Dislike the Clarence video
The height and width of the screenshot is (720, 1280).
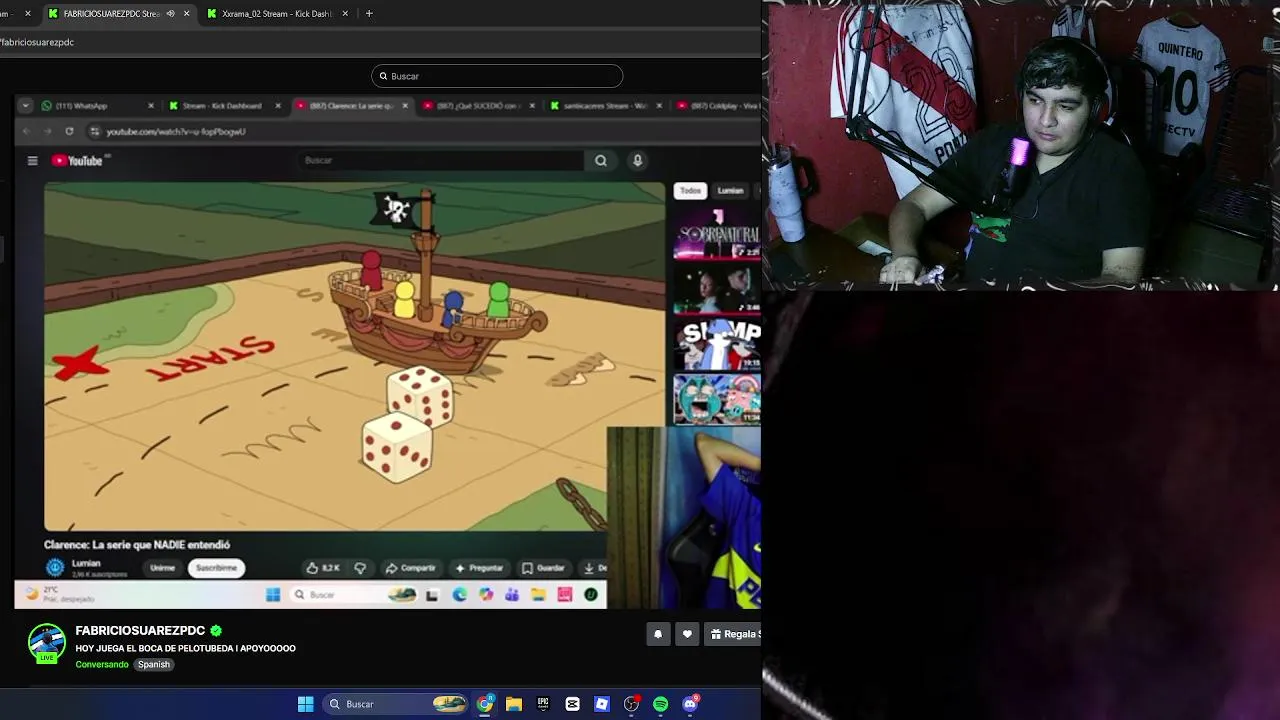(360, 568)
